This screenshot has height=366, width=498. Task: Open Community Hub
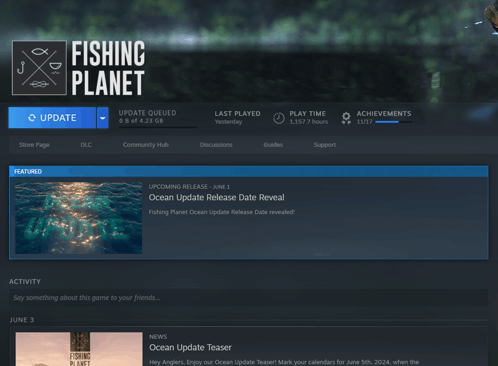146,145
